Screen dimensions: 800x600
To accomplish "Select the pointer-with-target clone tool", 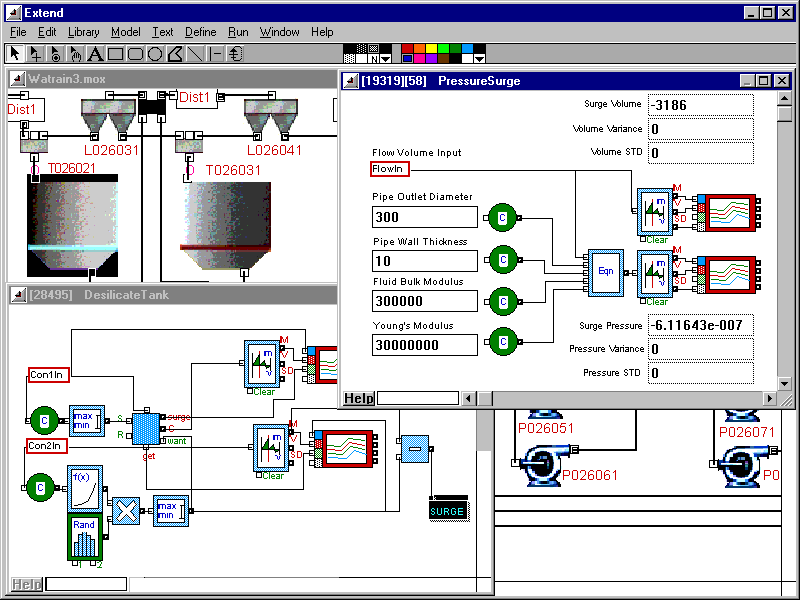I will pyautogui.click(x=55, y=54).
